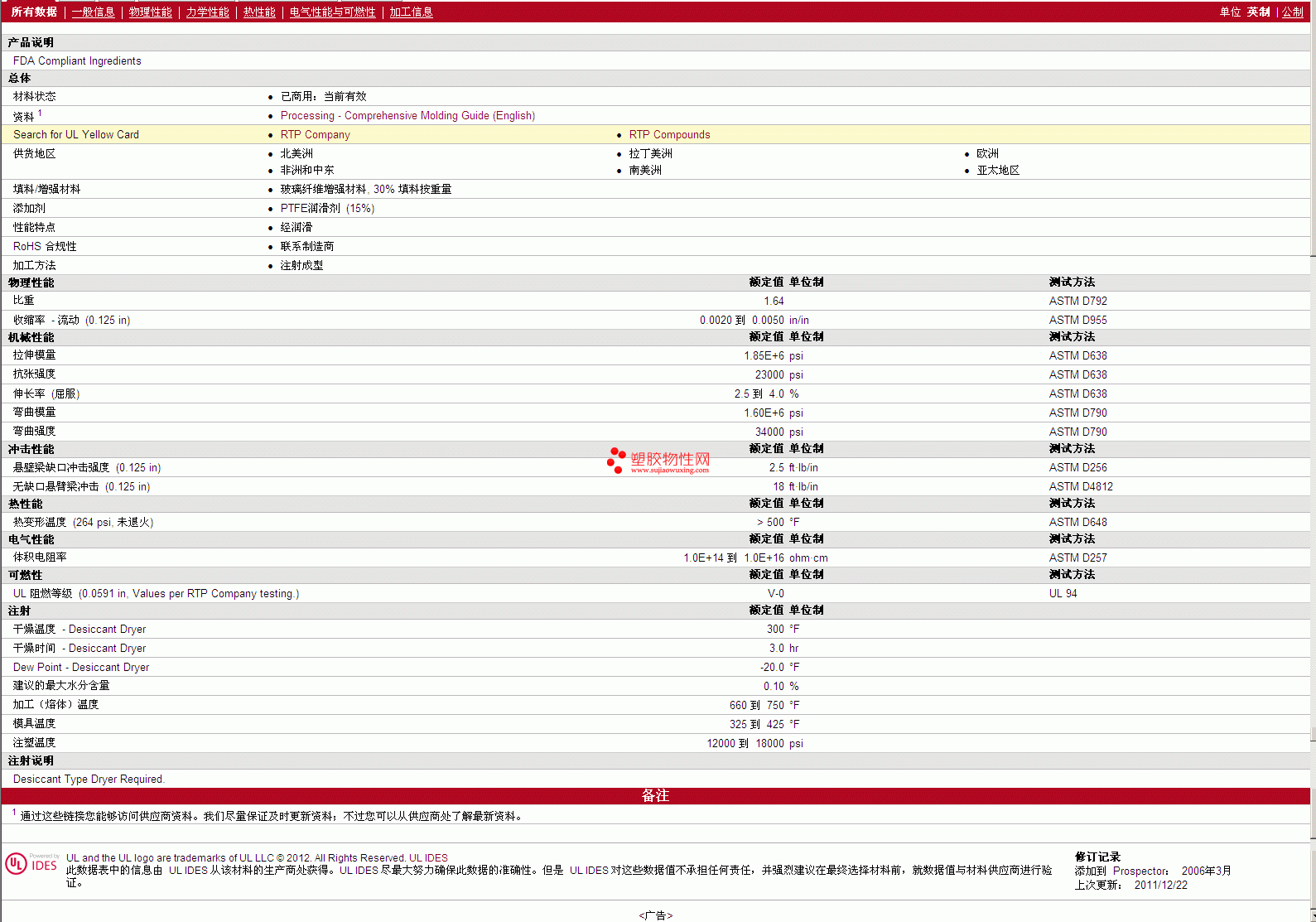Screen dimensions: 1316x922
Task: Click the 机械性能 section header
Action: click(x=31, y=338)
